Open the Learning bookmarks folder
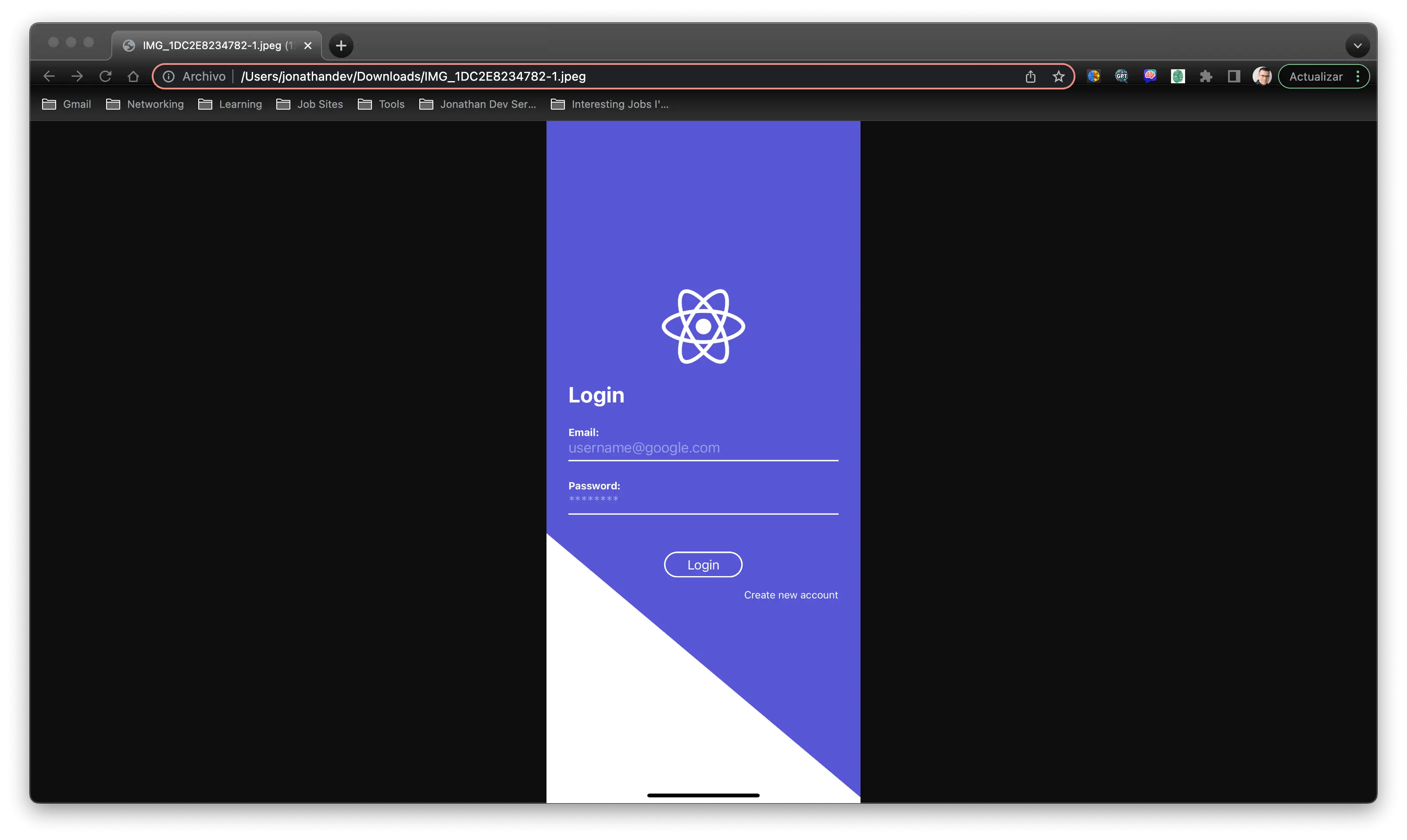 tap(230, 104)
